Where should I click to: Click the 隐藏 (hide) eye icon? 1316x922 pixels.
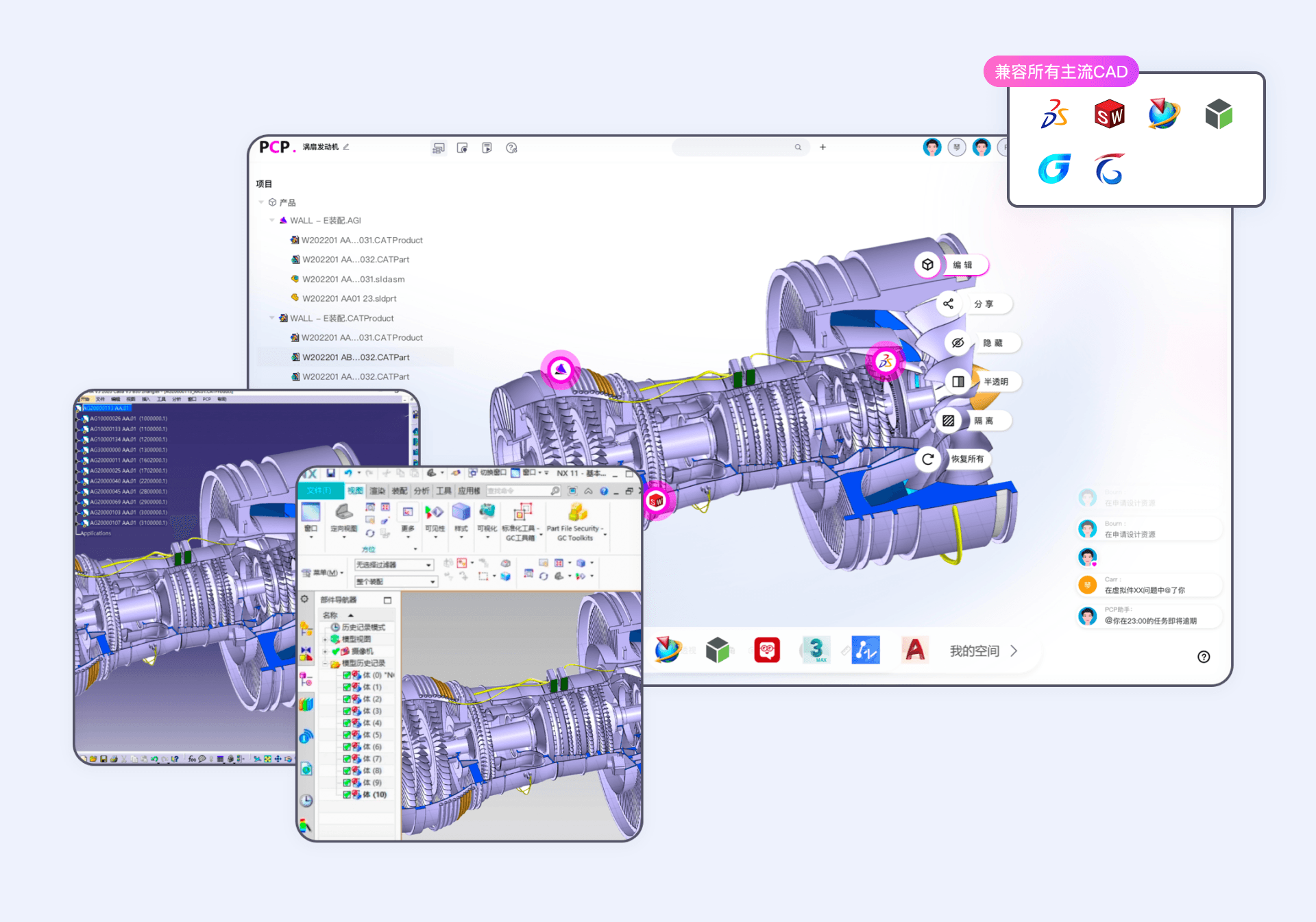click(x=958, y=343)
